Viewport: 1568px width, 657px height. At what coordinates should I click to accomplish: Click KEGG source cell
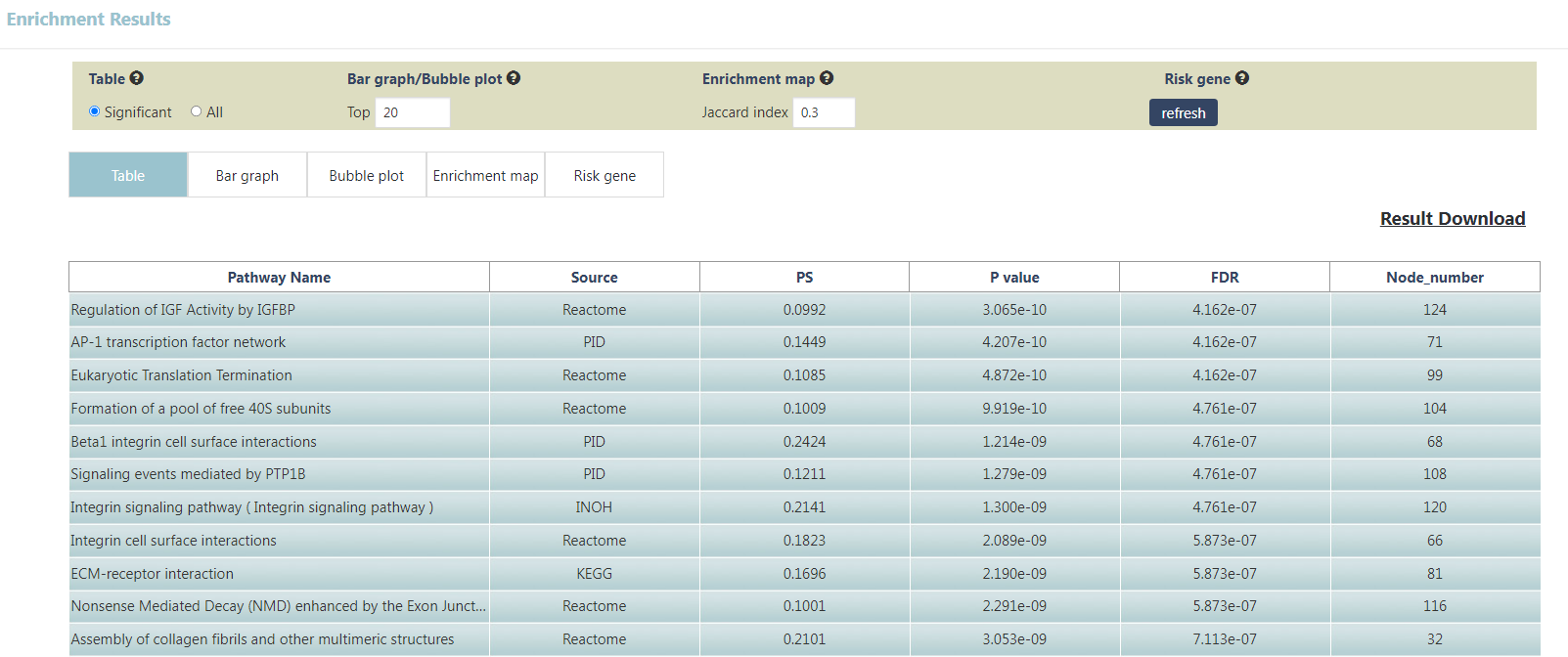(x=594, y=574)
